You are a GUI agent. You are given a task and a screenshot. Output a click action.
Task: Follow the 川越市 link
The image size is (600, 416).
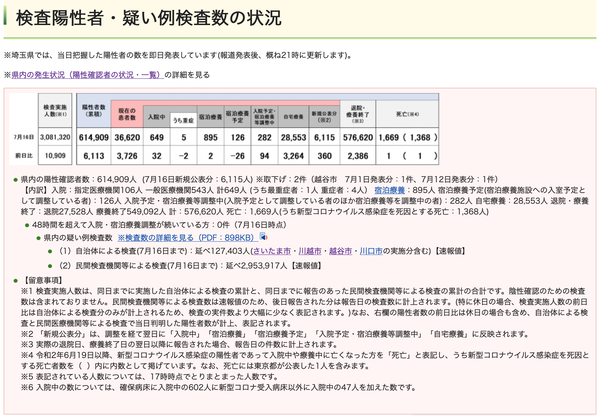coord(310,251)
